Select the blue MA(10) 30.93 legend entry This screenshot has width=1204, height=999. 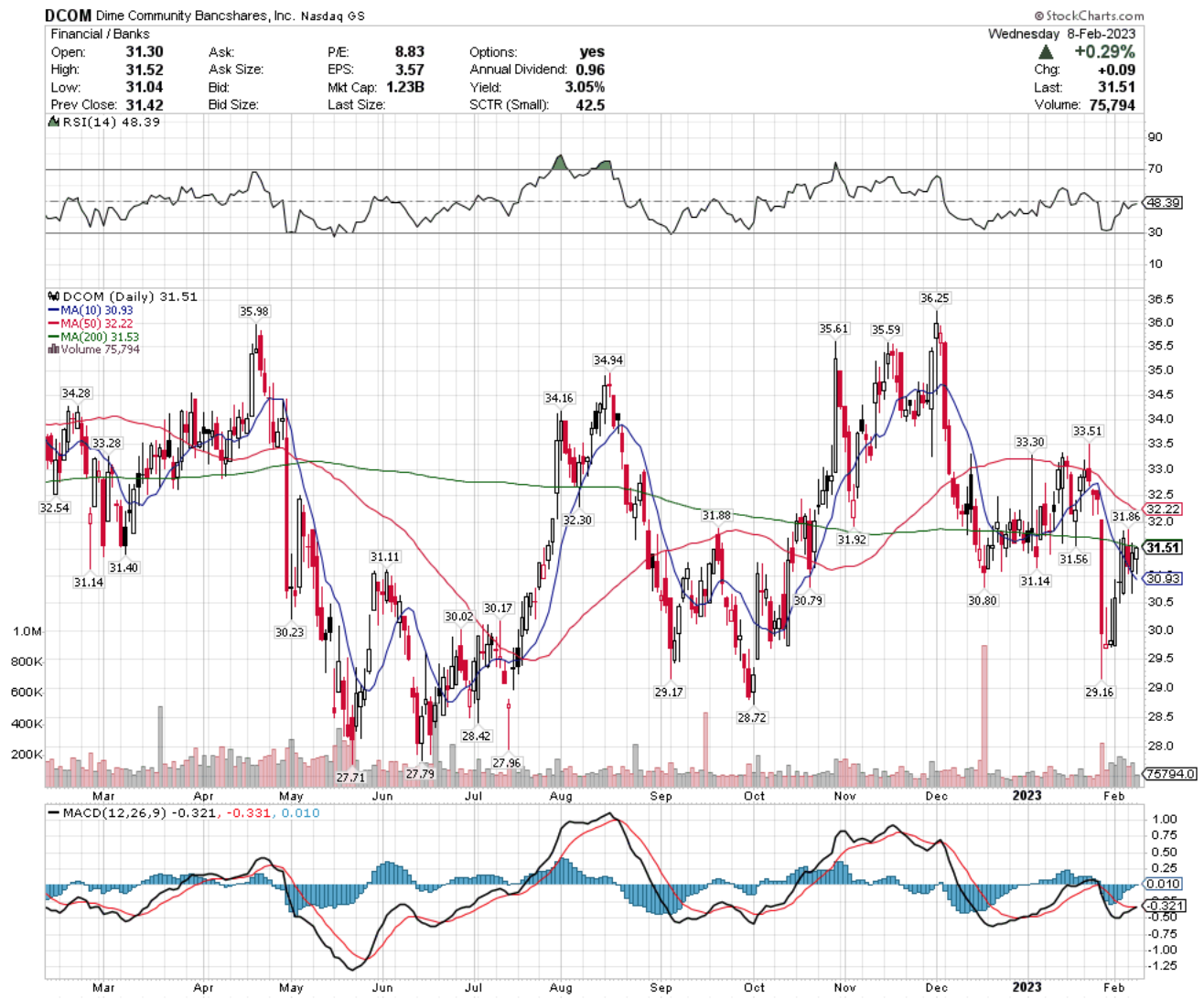91,310
